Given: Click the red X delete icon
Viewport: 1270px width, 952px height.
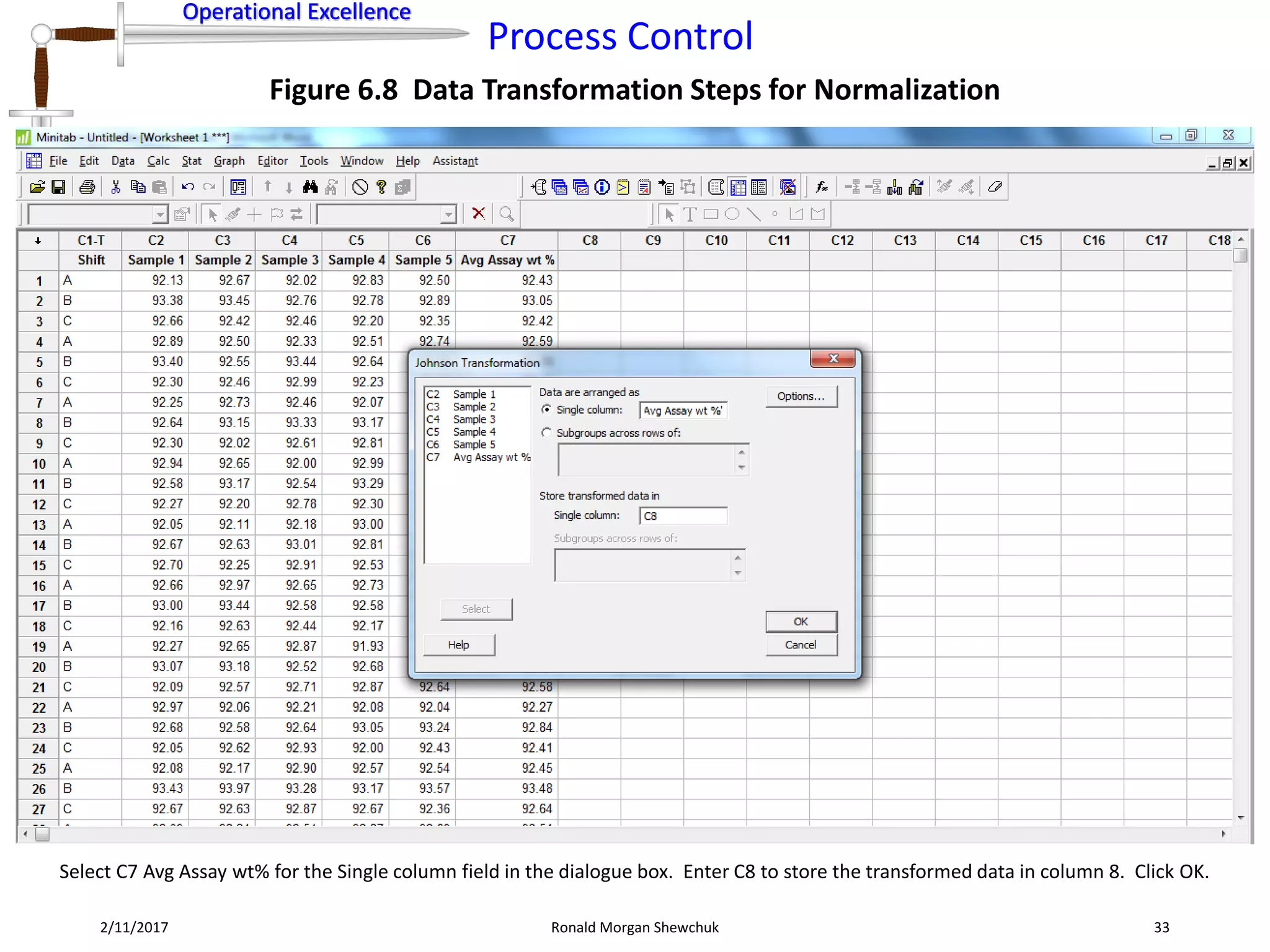Looking at the screenshot, I should point(478,214).
